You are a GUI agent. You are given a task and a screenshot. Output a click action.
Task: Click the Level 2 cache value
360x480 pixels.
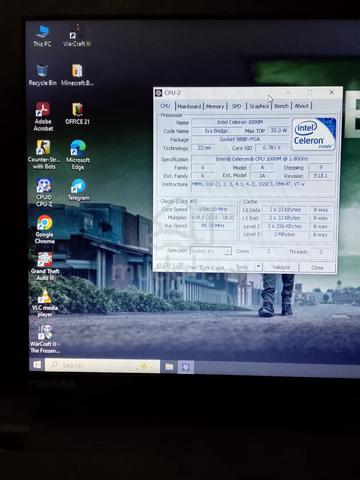[284, 226]
